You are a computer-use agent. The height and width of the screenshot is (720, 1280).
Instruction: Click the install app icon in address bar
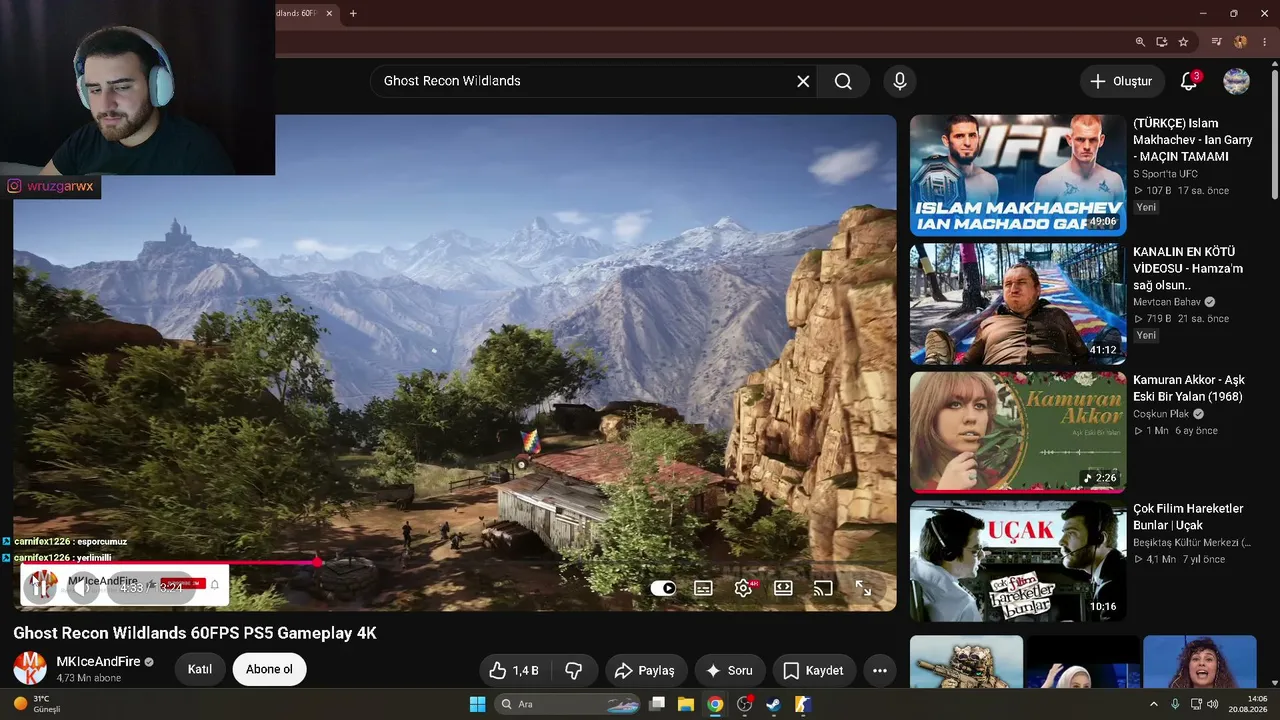click(x=1162, y=42)
